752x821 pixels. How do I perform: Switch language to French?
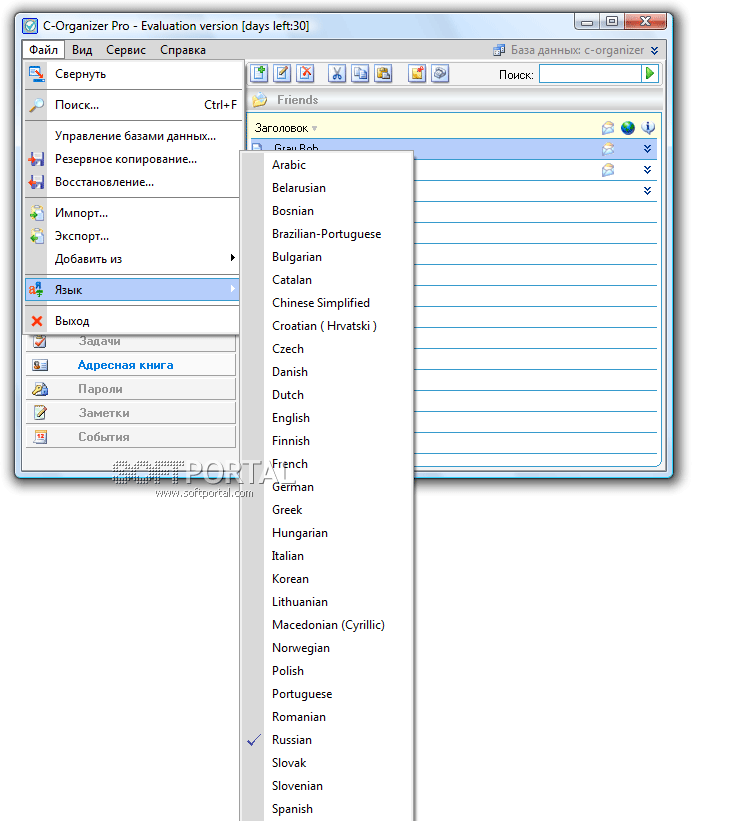click(x=327, y=464)
